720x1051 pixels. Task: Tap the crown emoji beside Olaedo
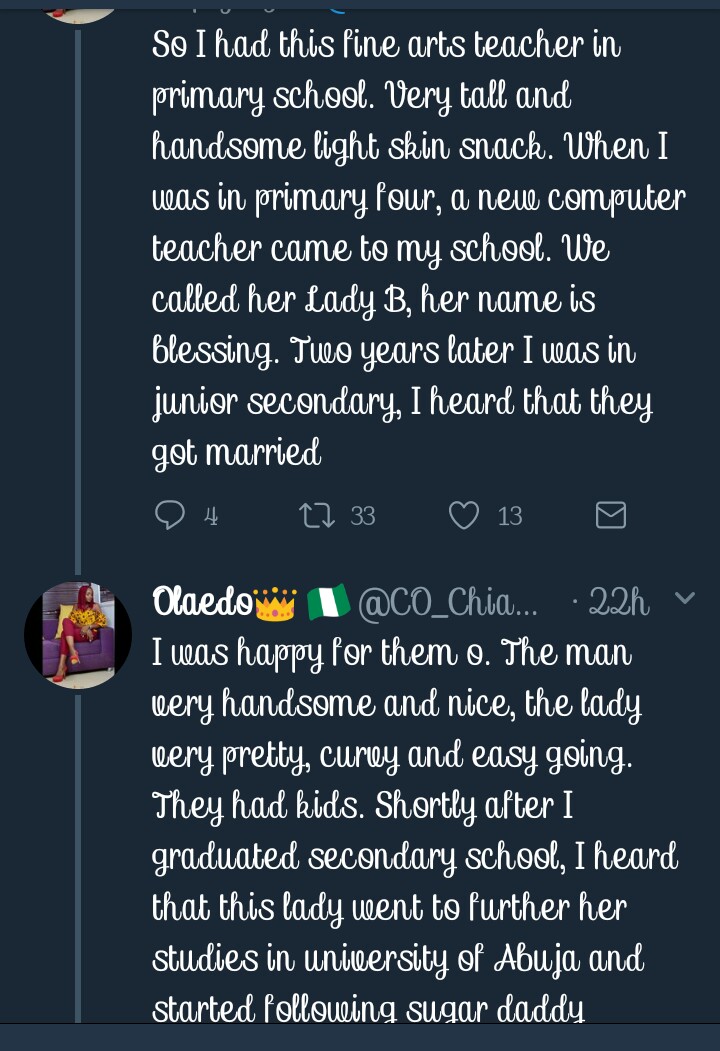(x=276, y=603)
